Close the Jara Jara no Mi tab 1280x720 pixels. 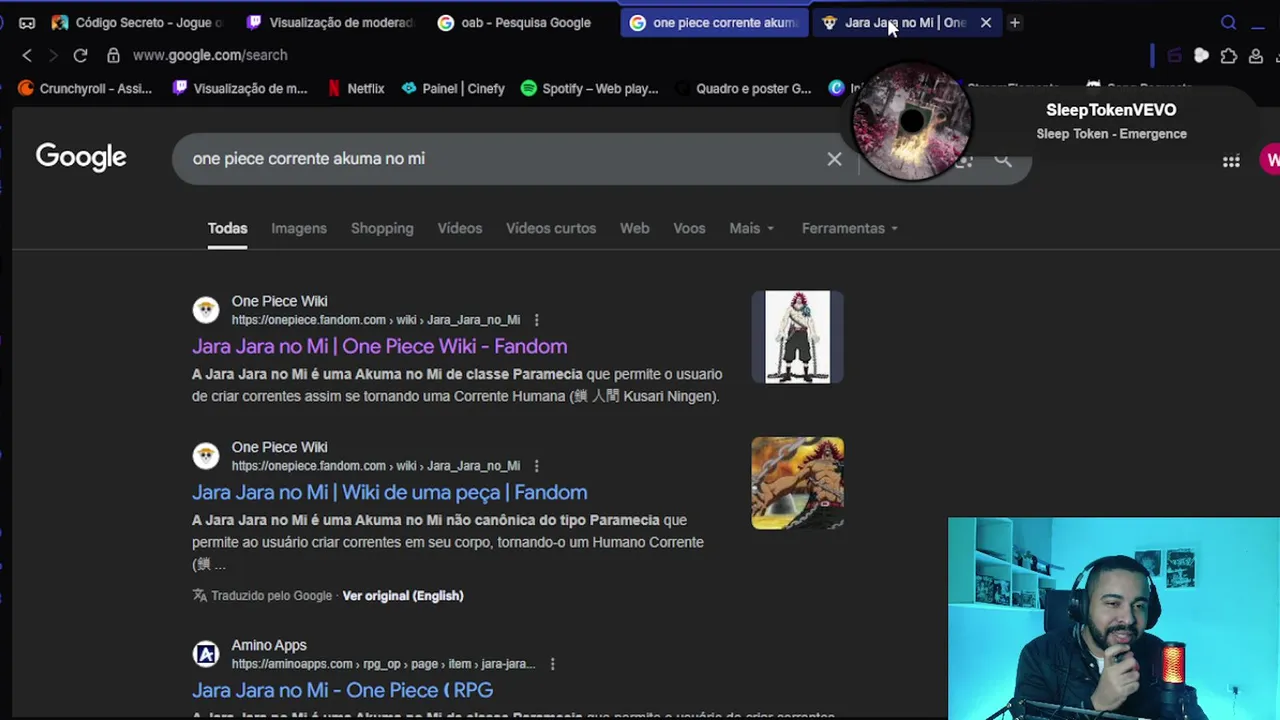986,22
